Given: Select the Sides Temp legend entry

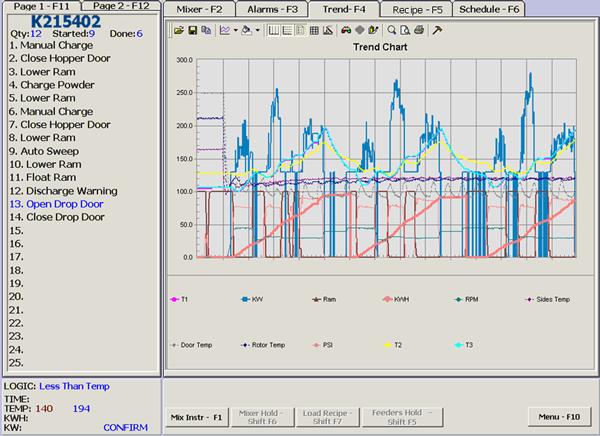Looking at the screenshot, I should coord(548,299).
